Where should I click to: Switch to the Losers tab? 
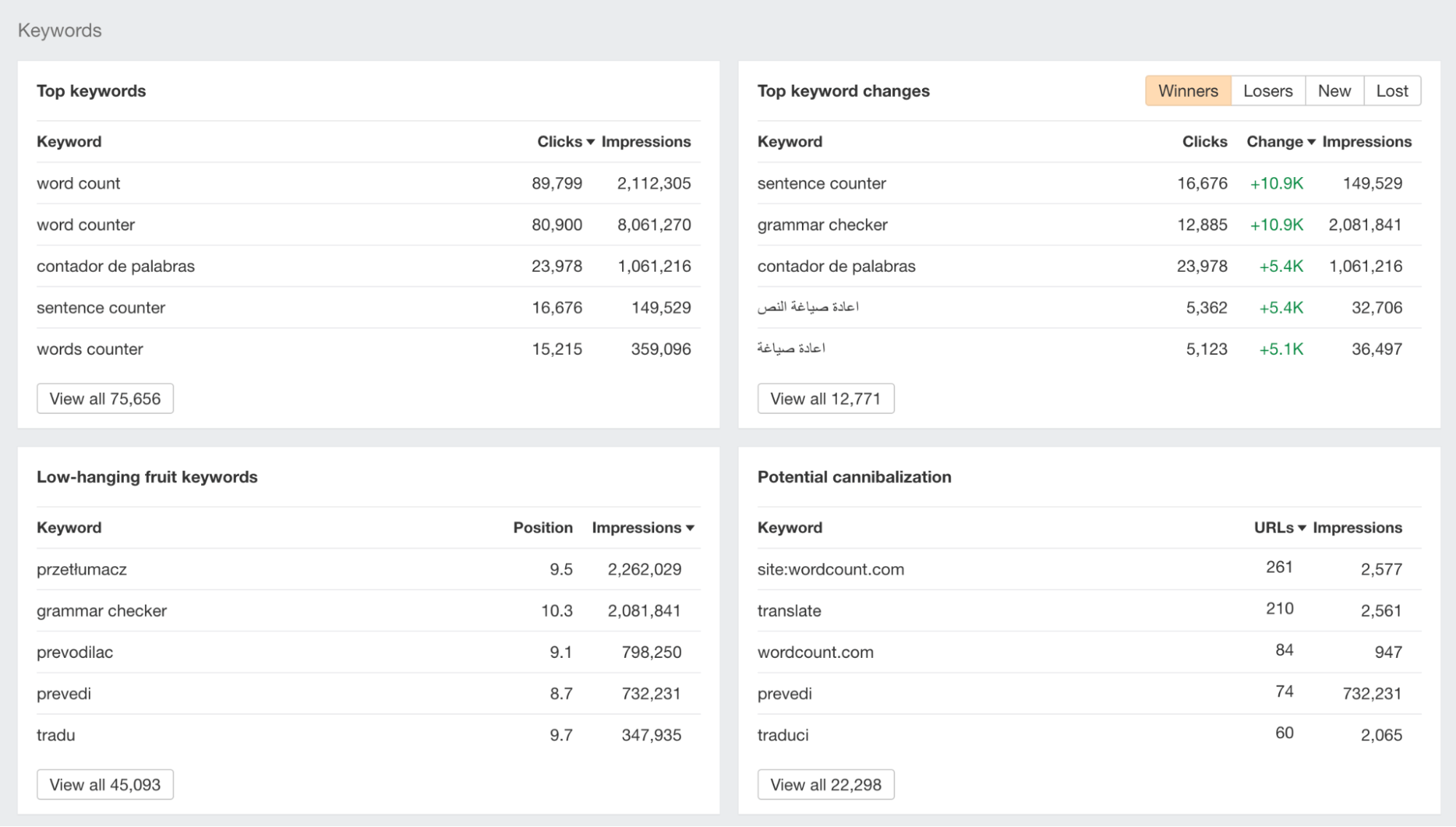[x=1267, y=90]
